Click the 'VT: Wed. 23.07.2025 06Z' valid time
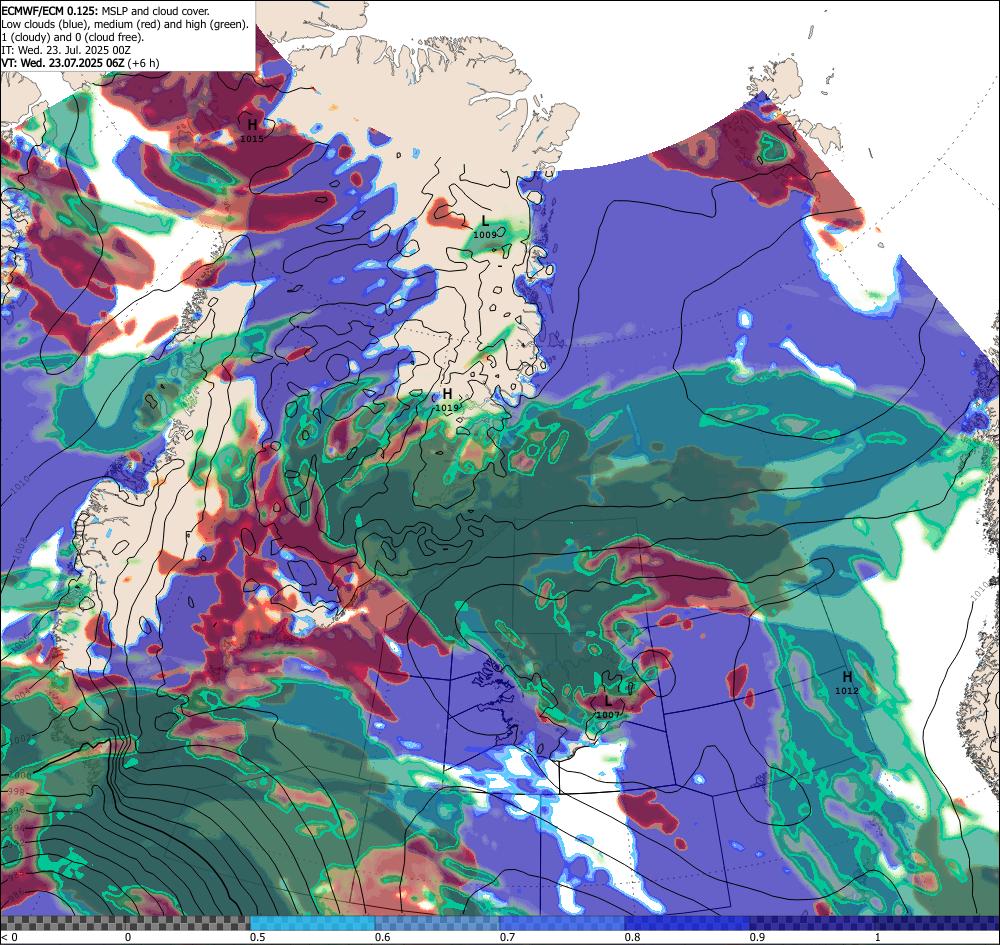 62,63
